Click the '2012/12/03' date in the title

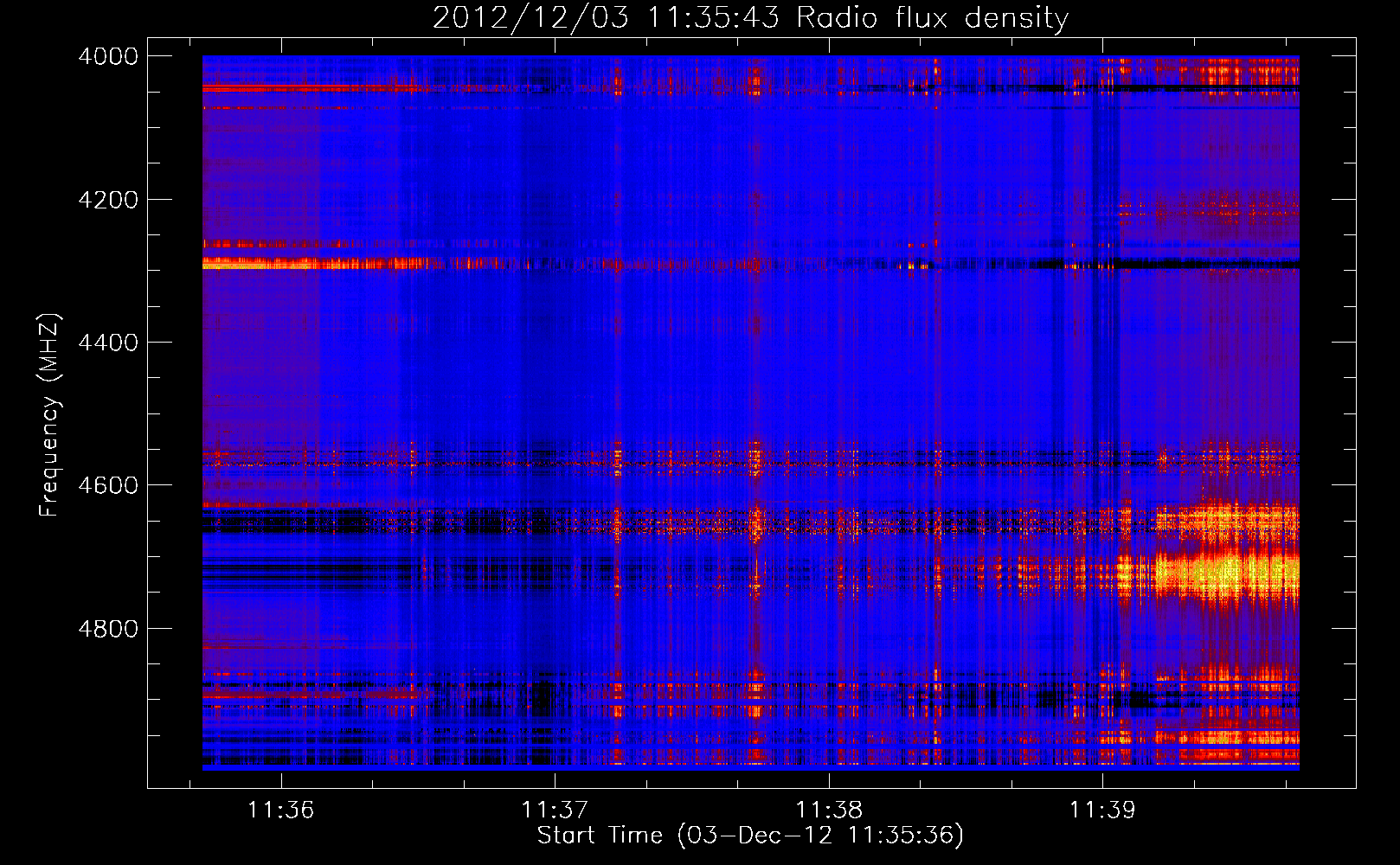click(530, 18)
